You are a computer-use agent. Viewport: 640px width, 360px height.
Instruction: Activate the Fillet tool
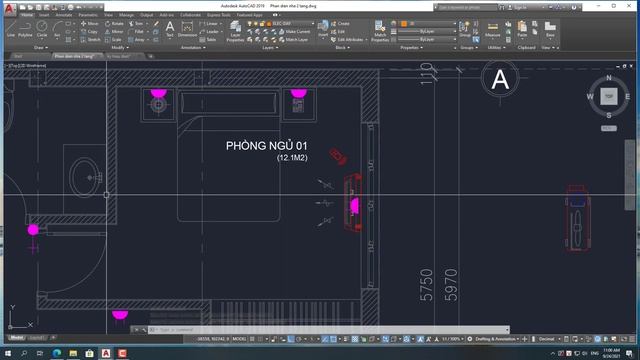tap(136, 31)
